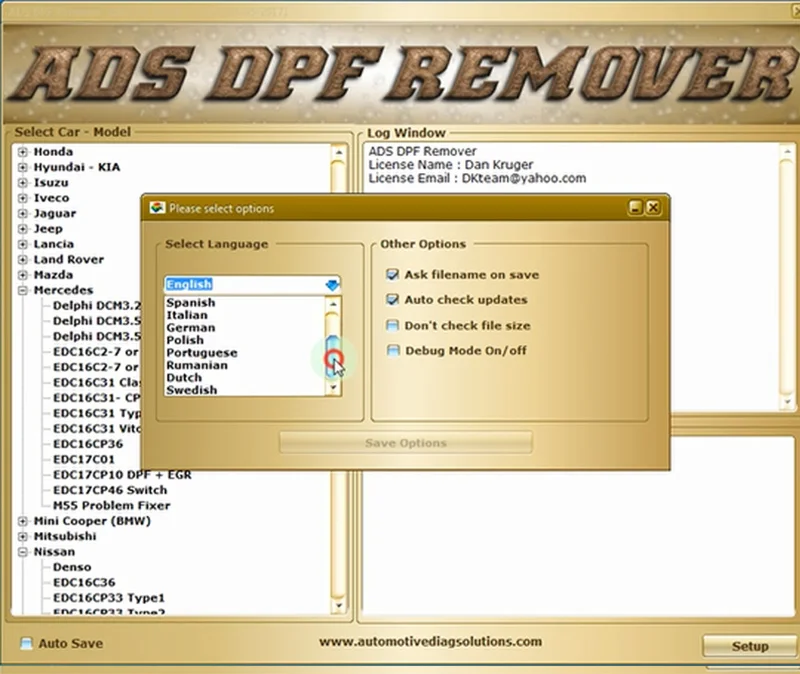The image size is (800, 674).
Task: Click car model tree scroll-up arrow
Action: [x=338, y=152]
